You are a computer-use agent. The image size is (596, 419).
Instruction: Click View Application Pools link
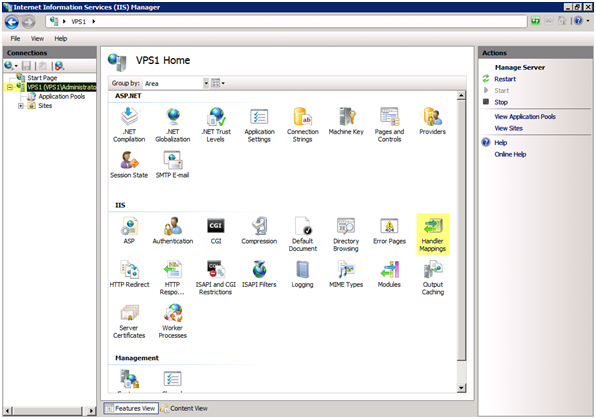tap(525, 117)
